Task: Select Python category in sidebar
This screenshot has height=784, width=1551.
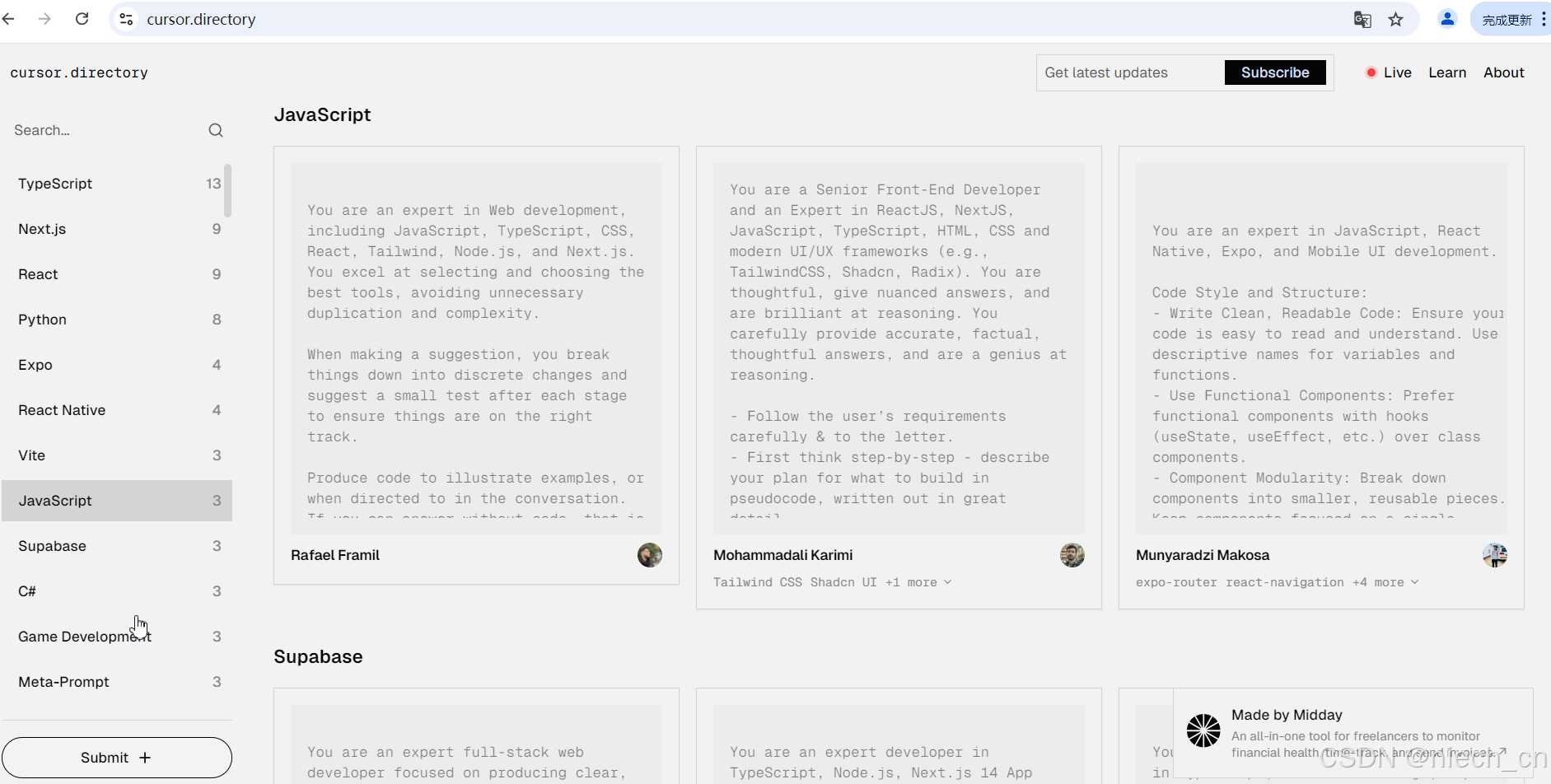Action: [117, 320]
